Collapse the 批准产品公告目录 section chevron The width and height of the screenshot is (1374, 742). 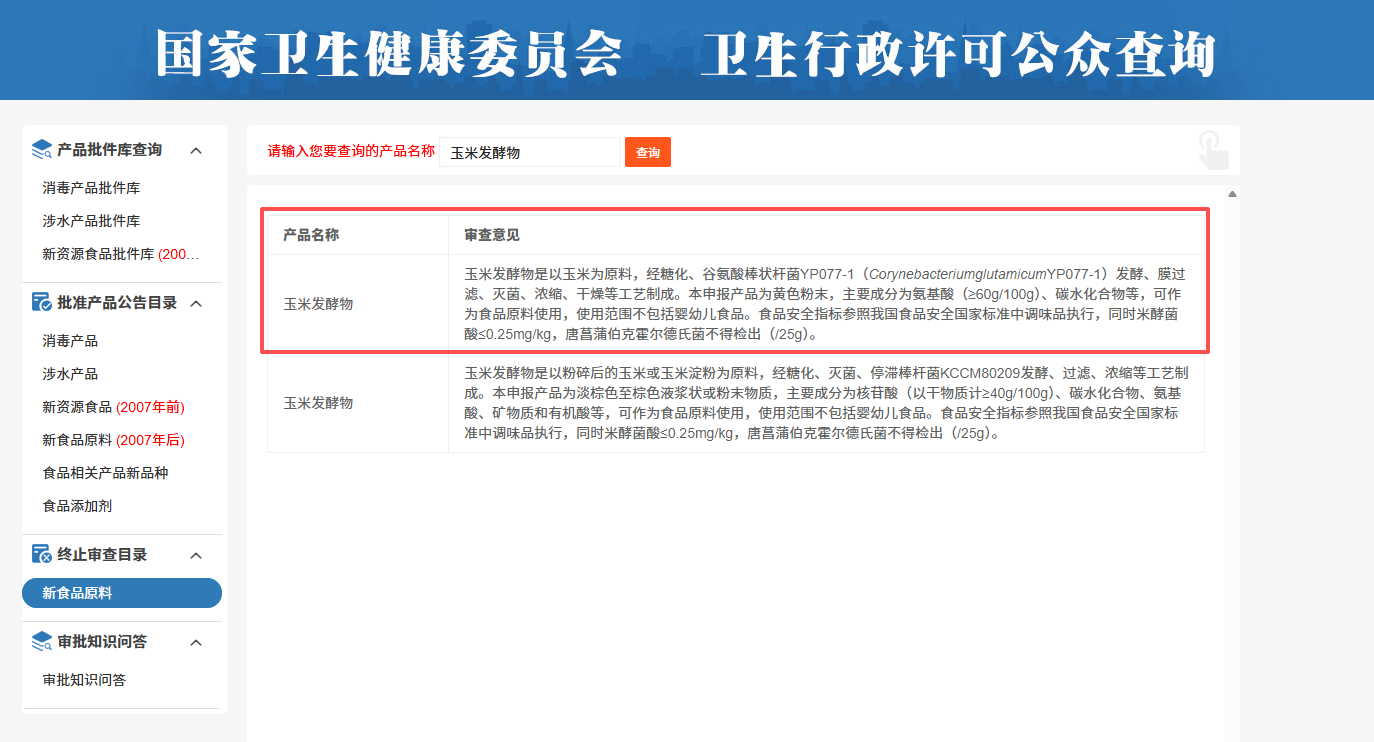[196, 304]
